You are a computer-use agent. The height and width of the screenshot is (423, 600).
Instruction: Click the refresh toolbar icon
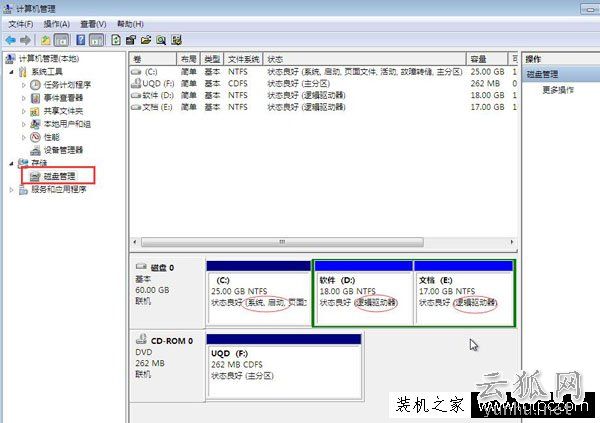point(116,40)
